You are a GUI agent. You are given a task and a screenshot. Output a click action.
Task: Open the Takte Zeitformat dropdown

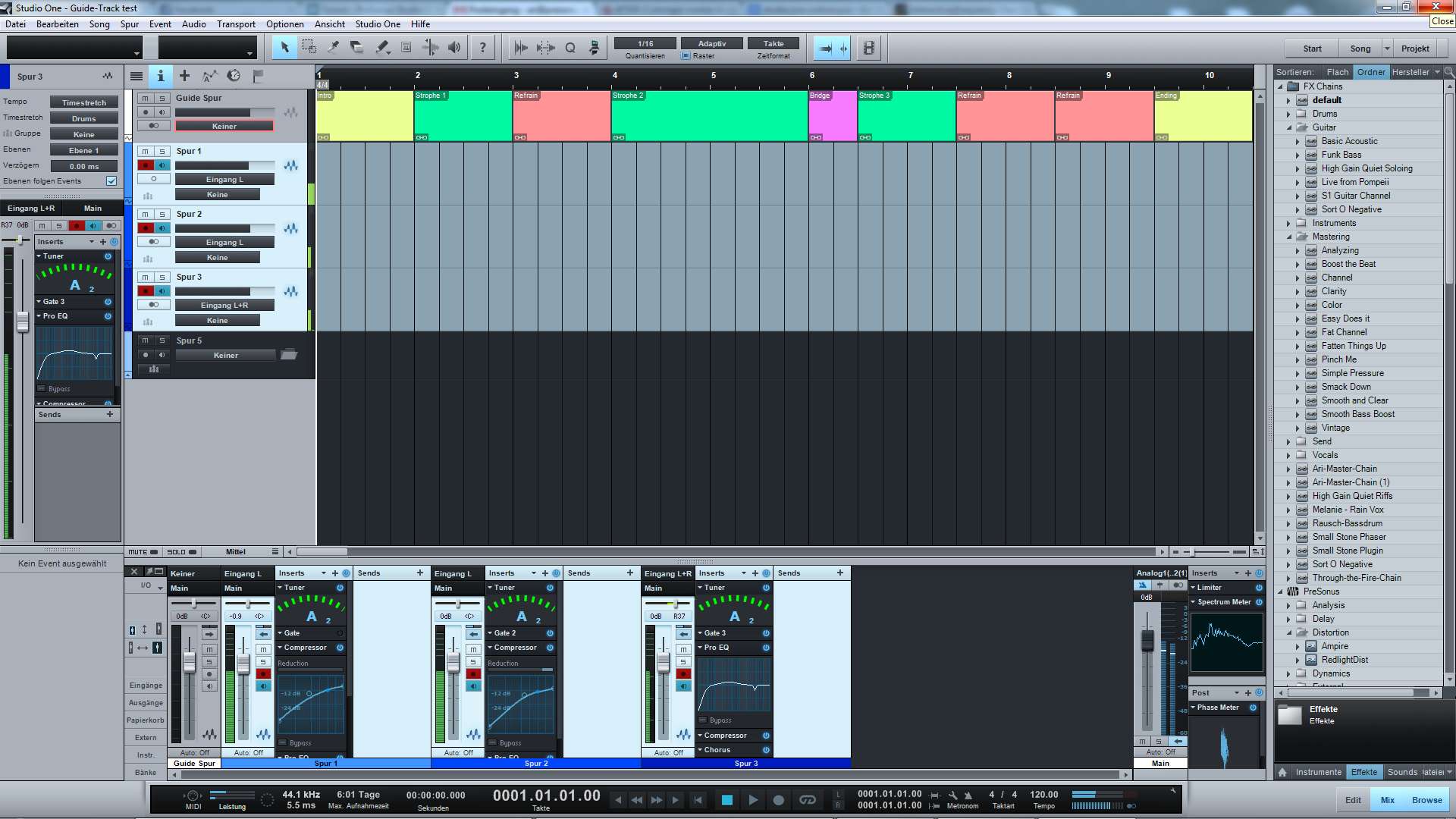point(773,44)
